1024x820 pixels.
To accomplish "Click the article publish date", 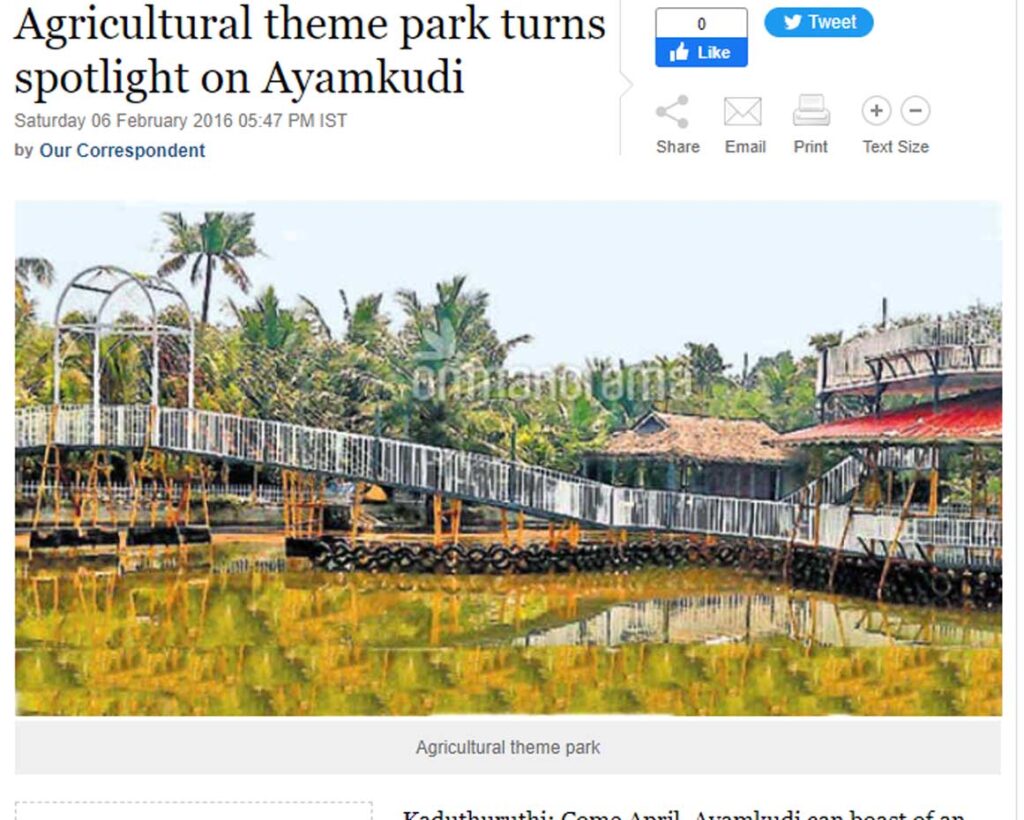I will 180,121.
